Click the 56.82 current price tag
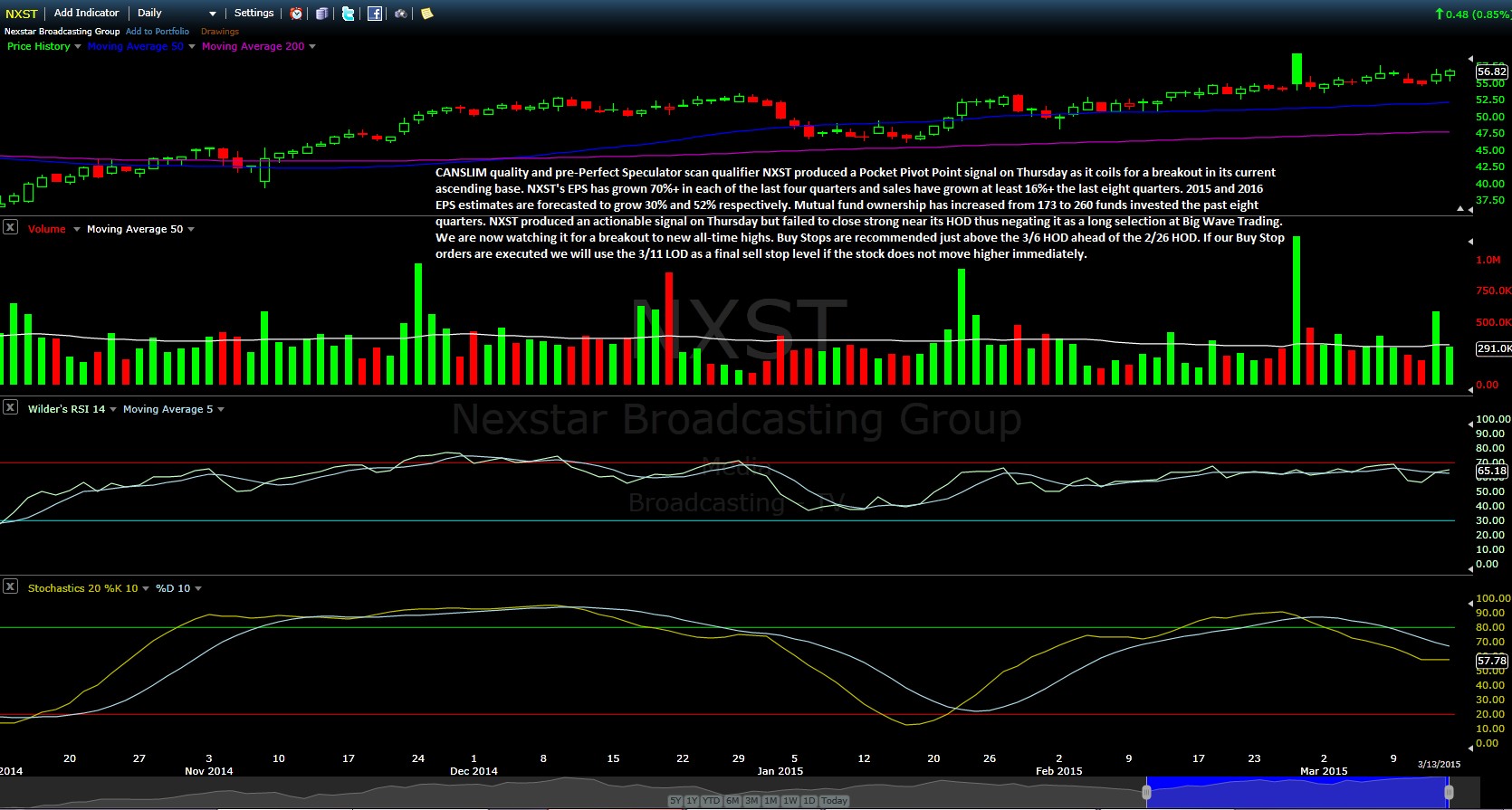This screenshot has width=1512, height=810. (x=1492, y=71)
